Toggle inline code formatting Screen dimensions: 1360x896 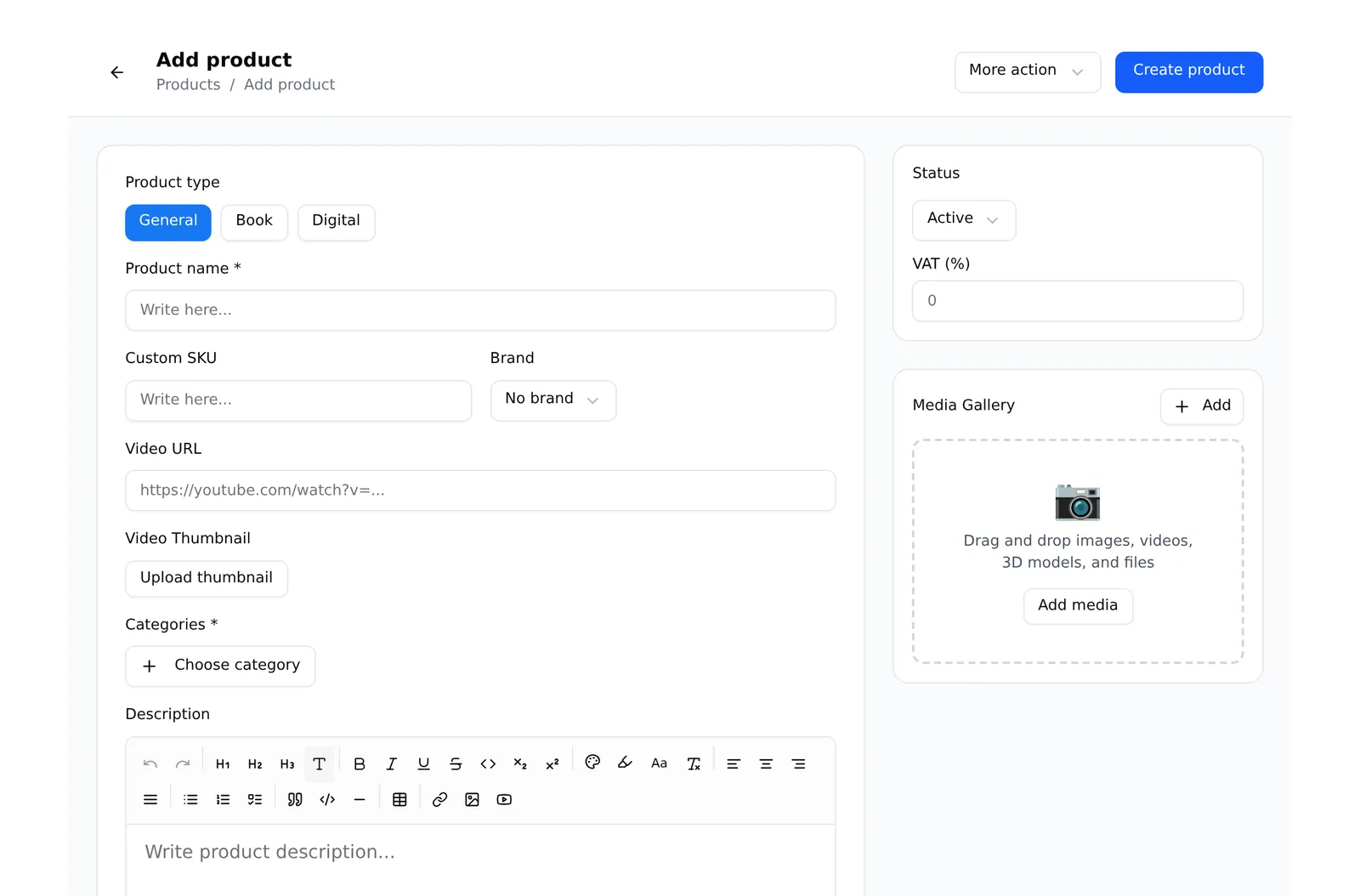click(488, 764)
